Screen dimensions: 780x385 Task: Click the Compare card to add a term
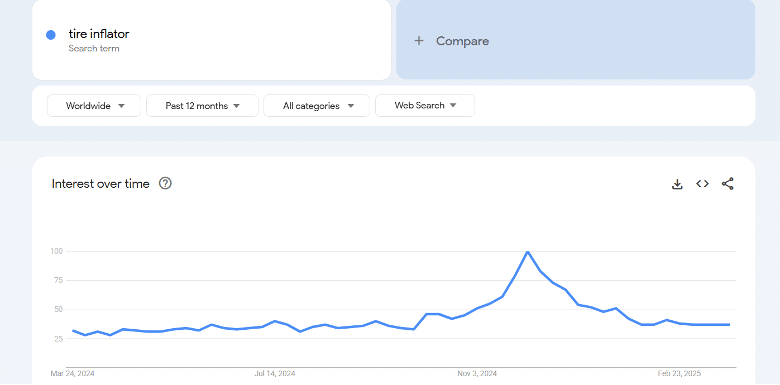[576, 39]
